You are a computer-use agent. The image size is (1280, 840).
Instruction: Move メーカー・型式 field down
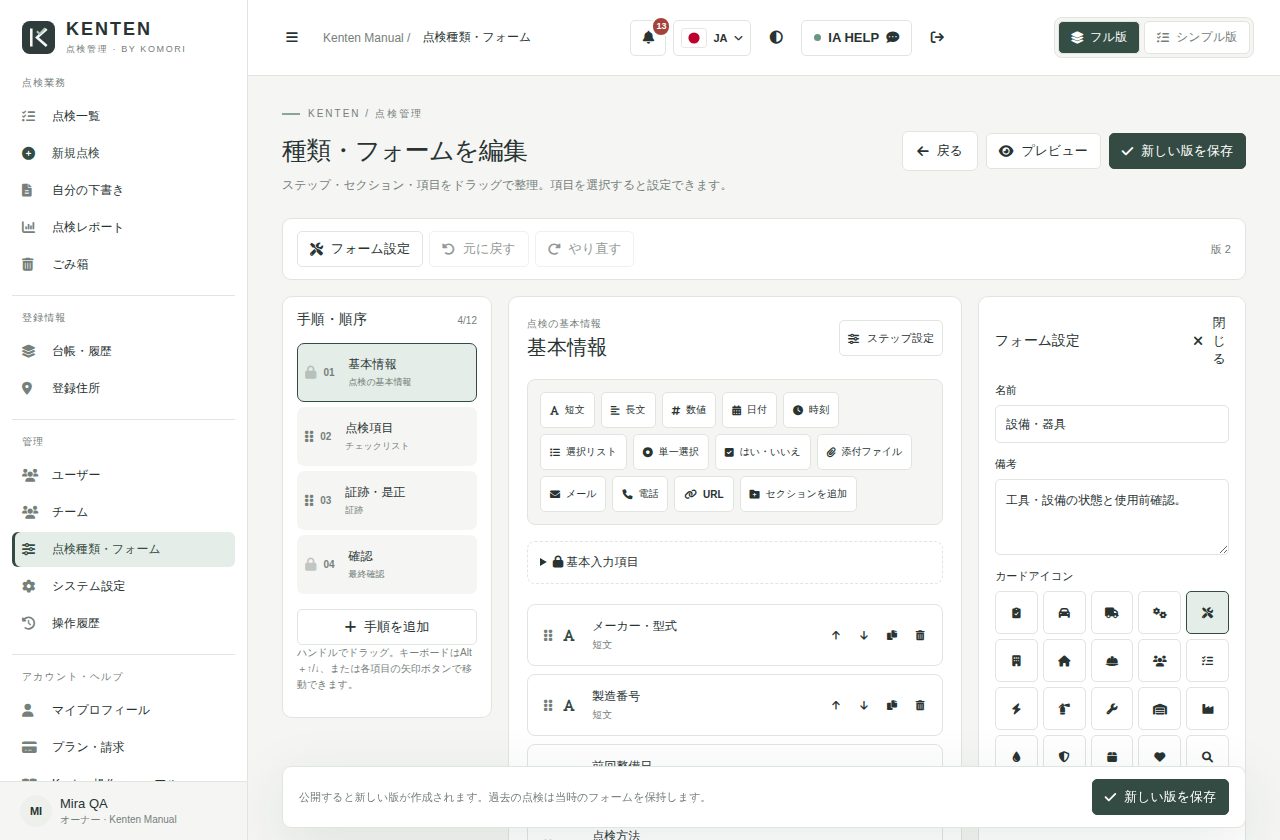(x=864, y=635)
